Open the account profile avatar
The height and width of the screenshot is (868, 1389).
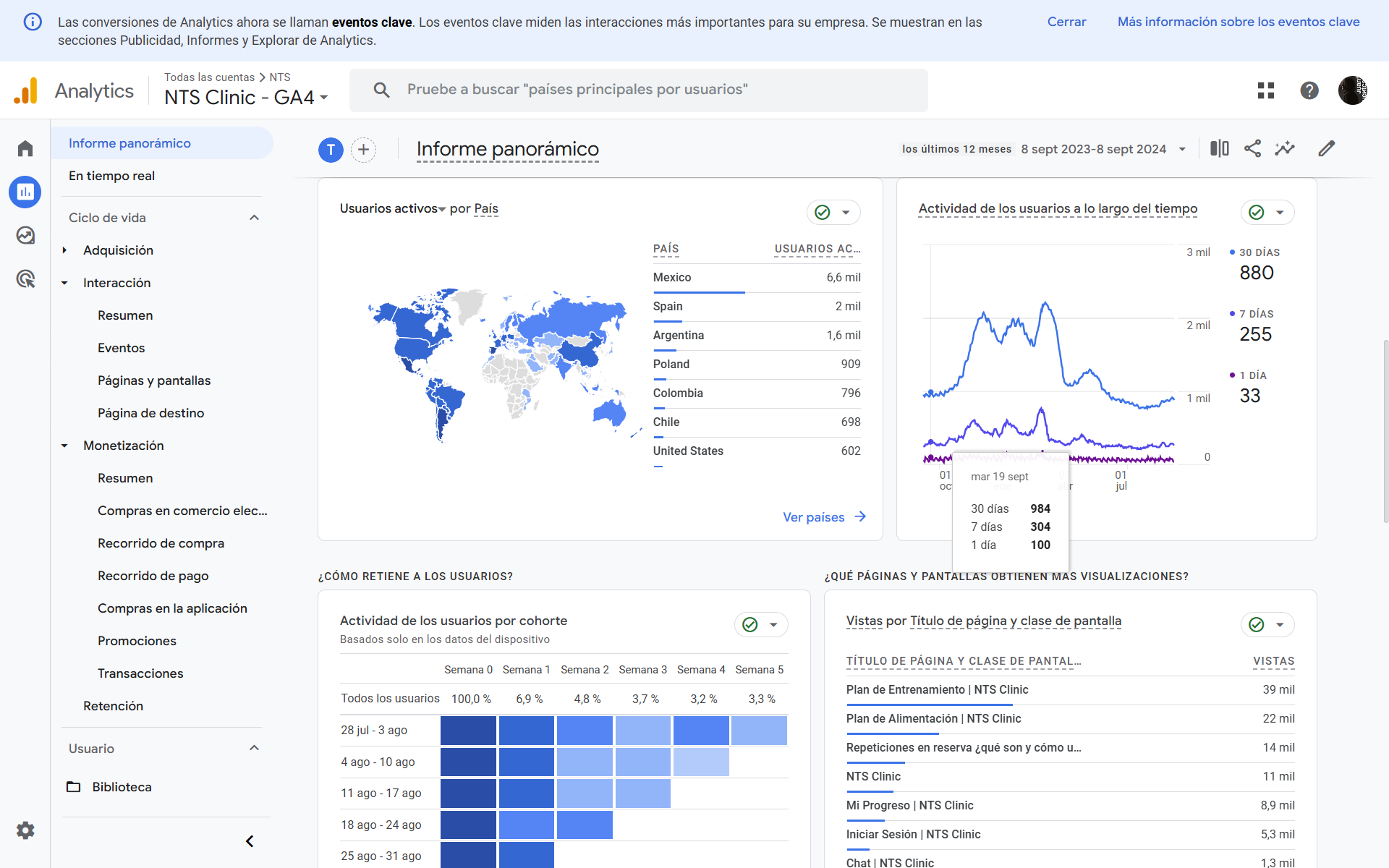point(1352,90)
